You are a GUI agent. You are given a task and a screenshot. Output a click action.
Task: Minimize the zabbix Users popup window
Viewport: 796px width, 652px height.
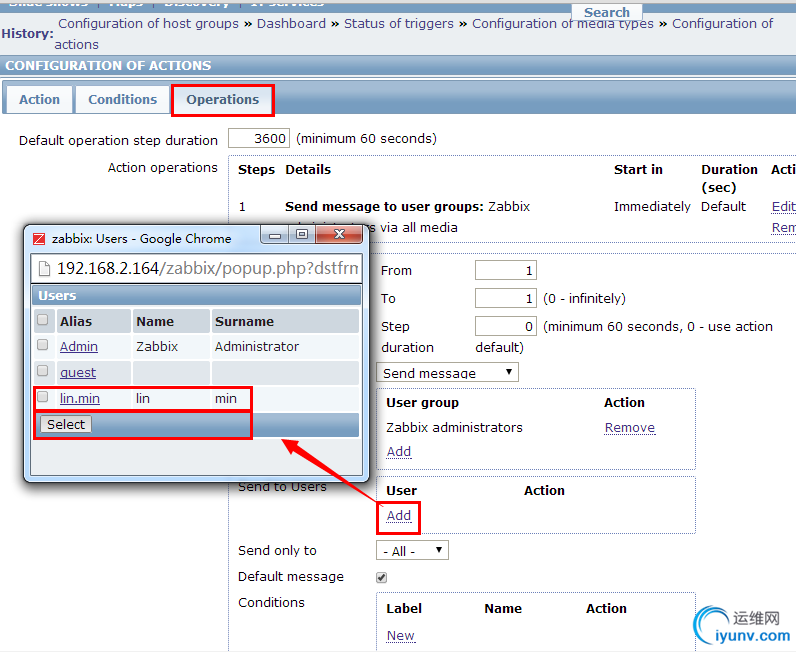[x=275, y=235]
